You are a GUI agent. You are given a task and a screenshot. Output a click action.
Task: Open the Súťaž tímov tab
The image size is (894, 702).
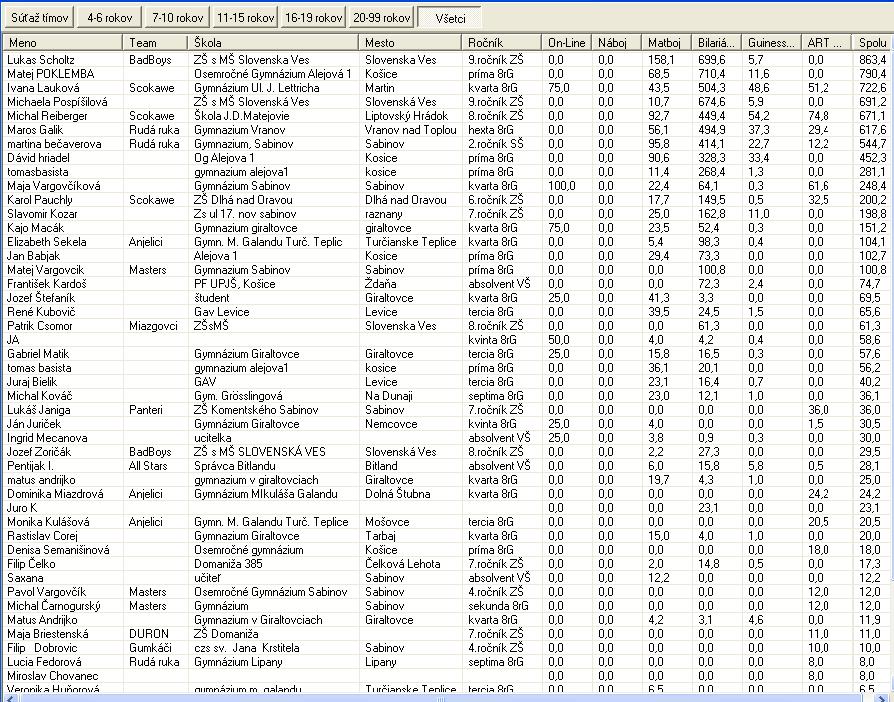39,18
